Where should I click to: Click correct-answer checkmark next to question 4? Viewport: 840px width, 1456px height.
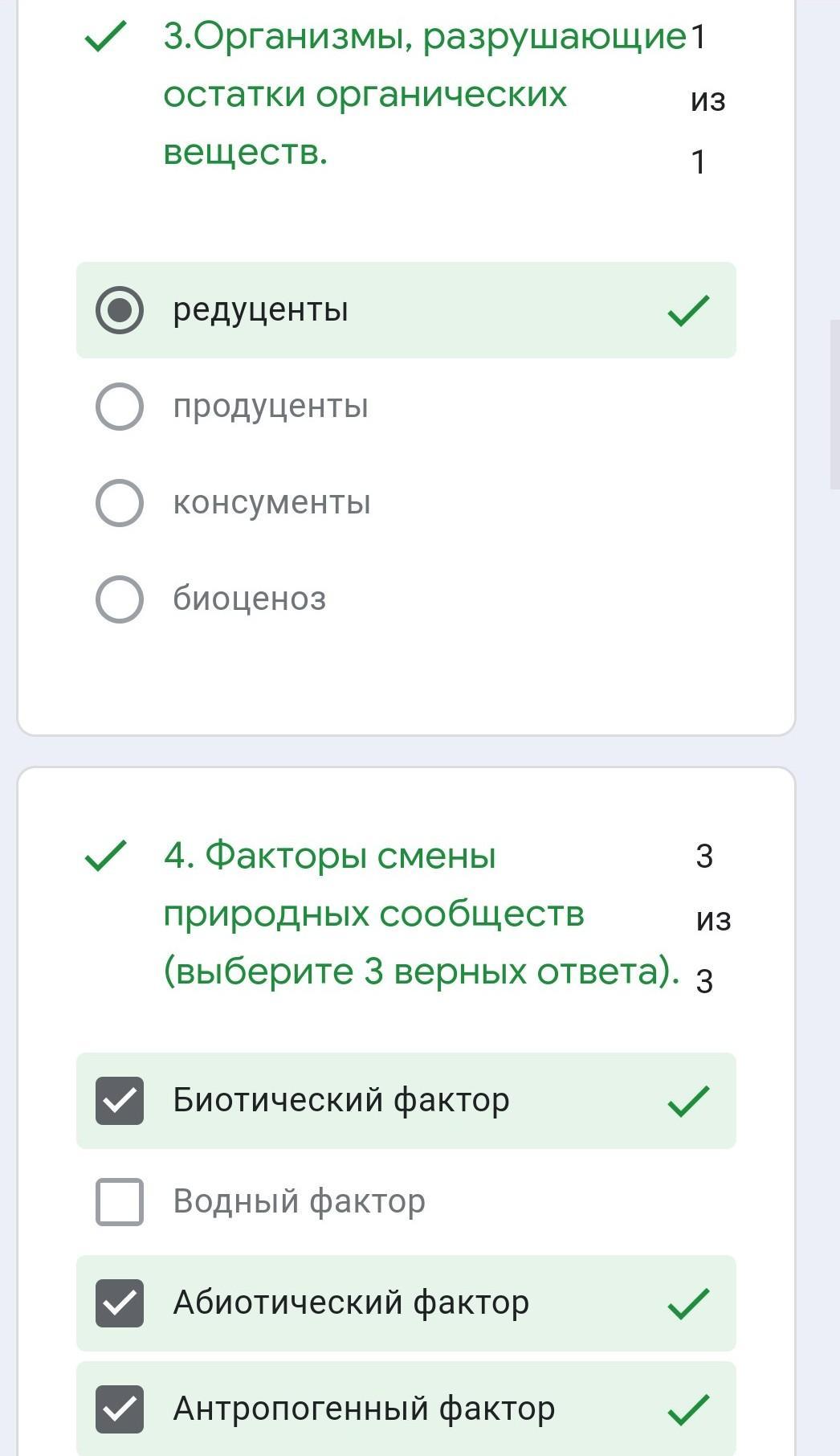point(105,856)
